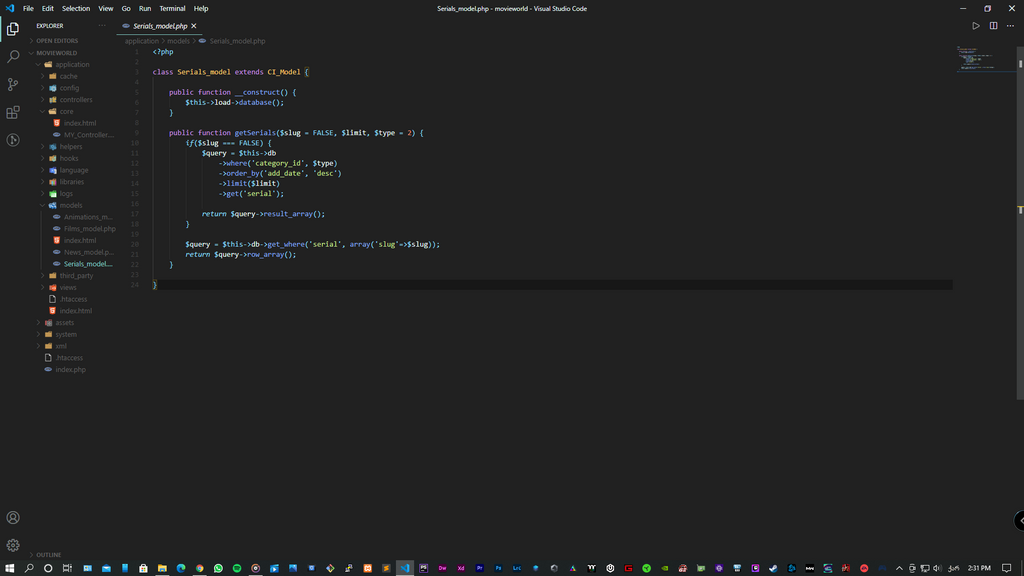
Task: Split the editor right
Action: click(993, 26)
